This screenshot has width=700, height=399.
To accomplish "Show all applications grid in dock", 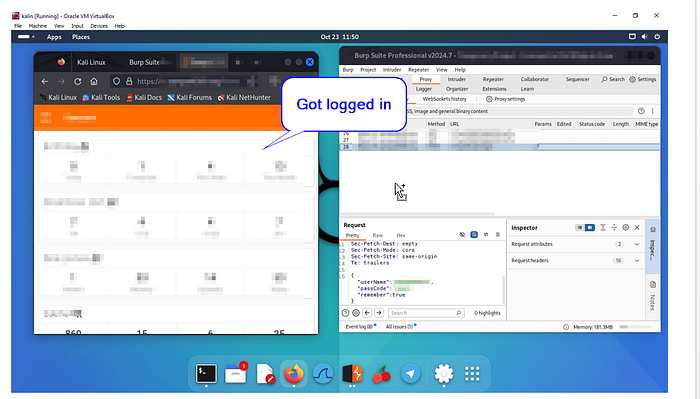I will click(472, 374).
